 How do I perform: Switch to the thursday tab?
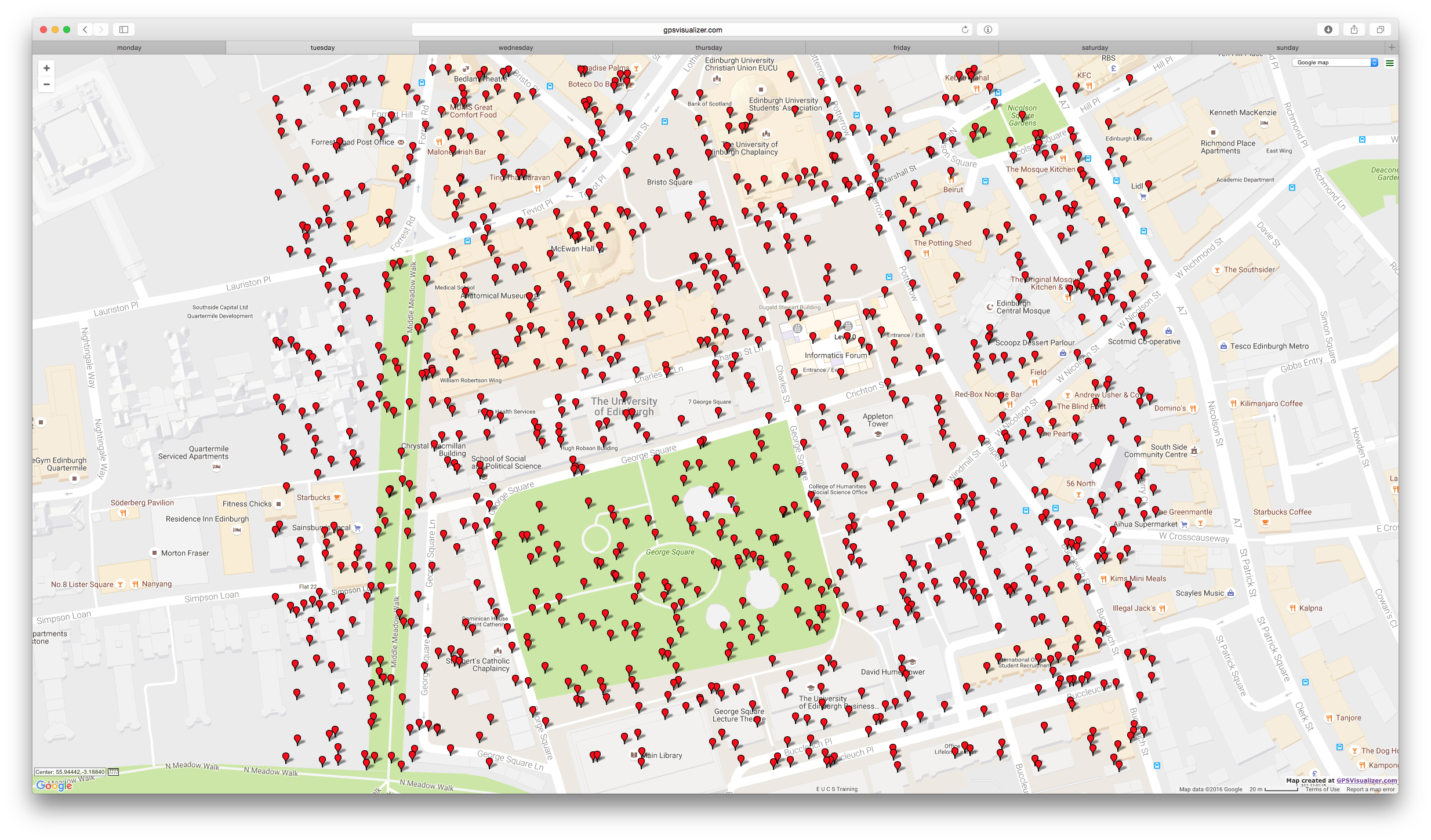pyautogui.click(x=709, y=48)
